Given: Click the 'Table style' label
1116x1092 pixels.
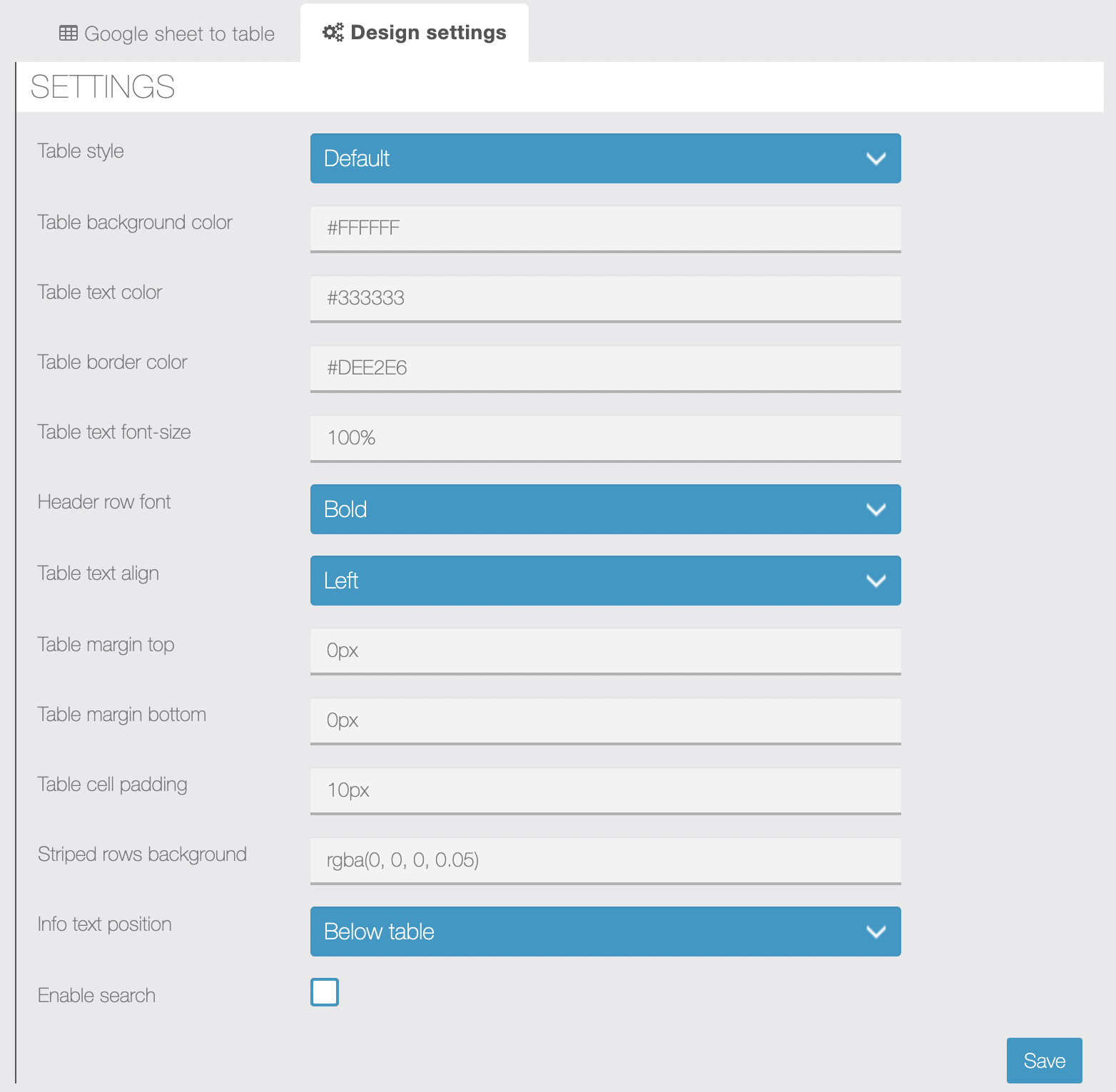Looking at the screenshot, I should click(x=81, y=151).
